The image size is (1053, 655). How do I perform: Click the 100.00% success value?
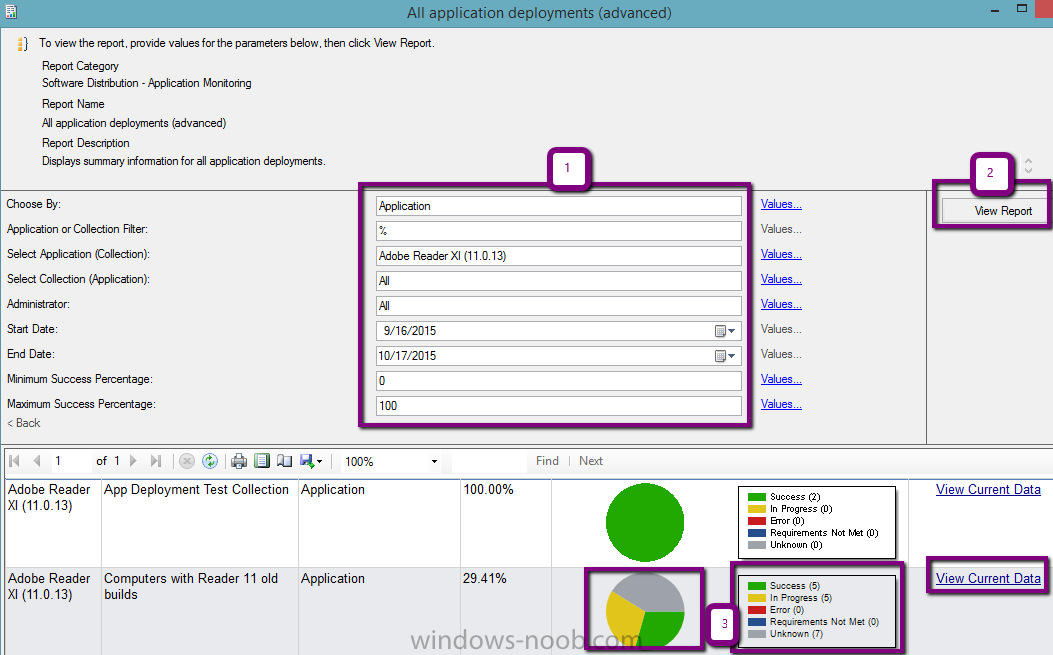click(x=488, y=490)
